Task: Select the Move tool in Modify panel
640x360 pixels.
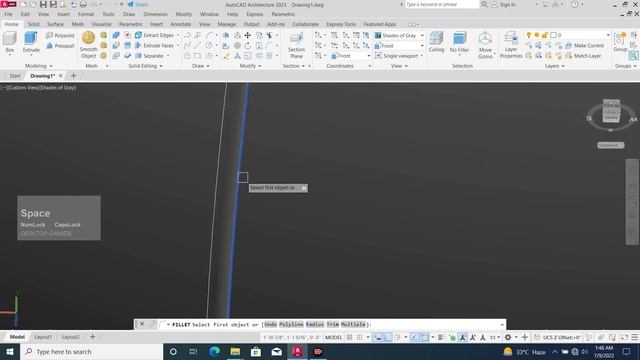Action: pyautogui.click(x=247, y=36)
